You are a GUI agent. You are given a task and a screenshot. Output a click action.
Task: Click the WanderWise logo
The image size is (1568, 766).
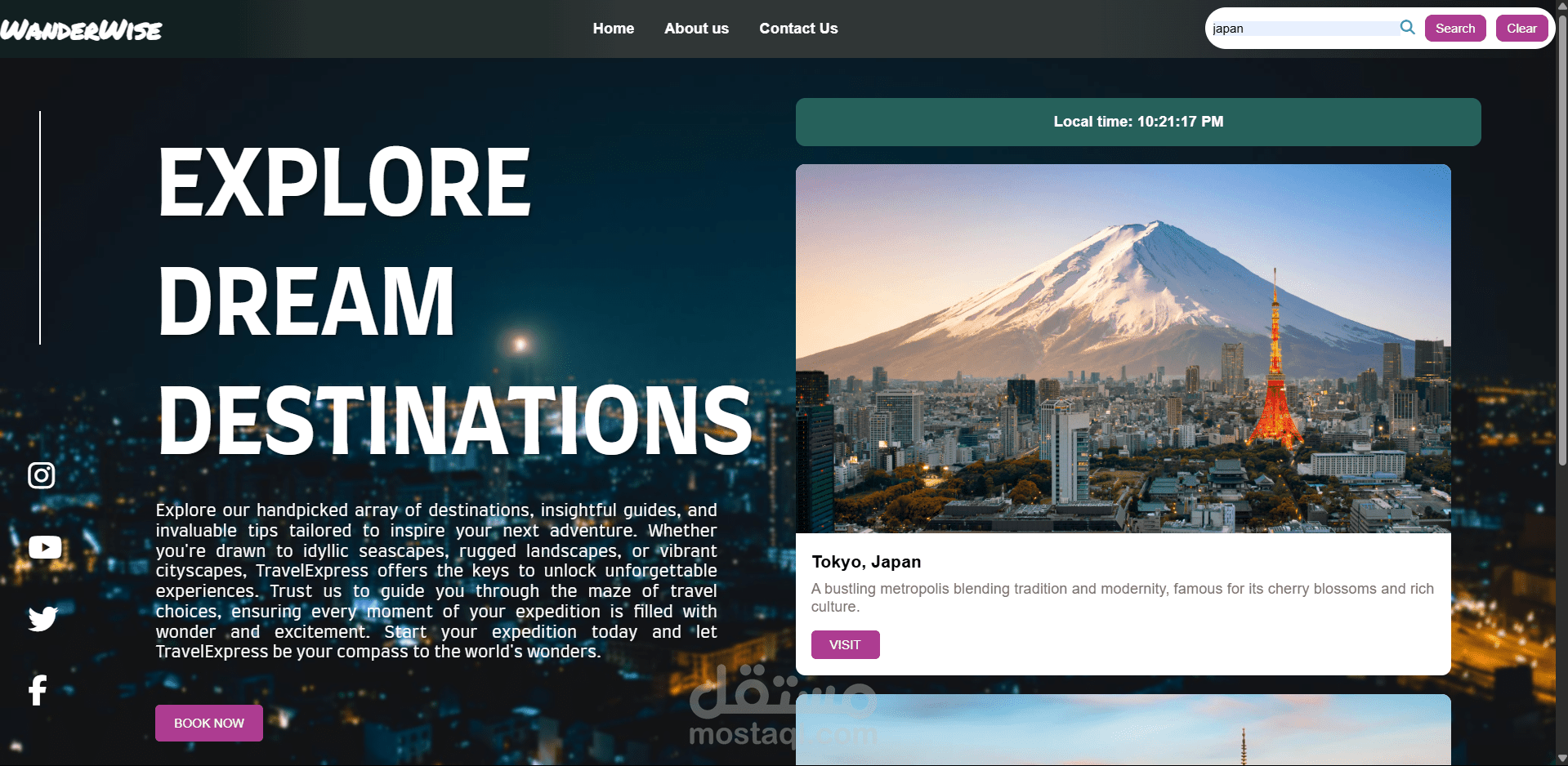point(82,29)
